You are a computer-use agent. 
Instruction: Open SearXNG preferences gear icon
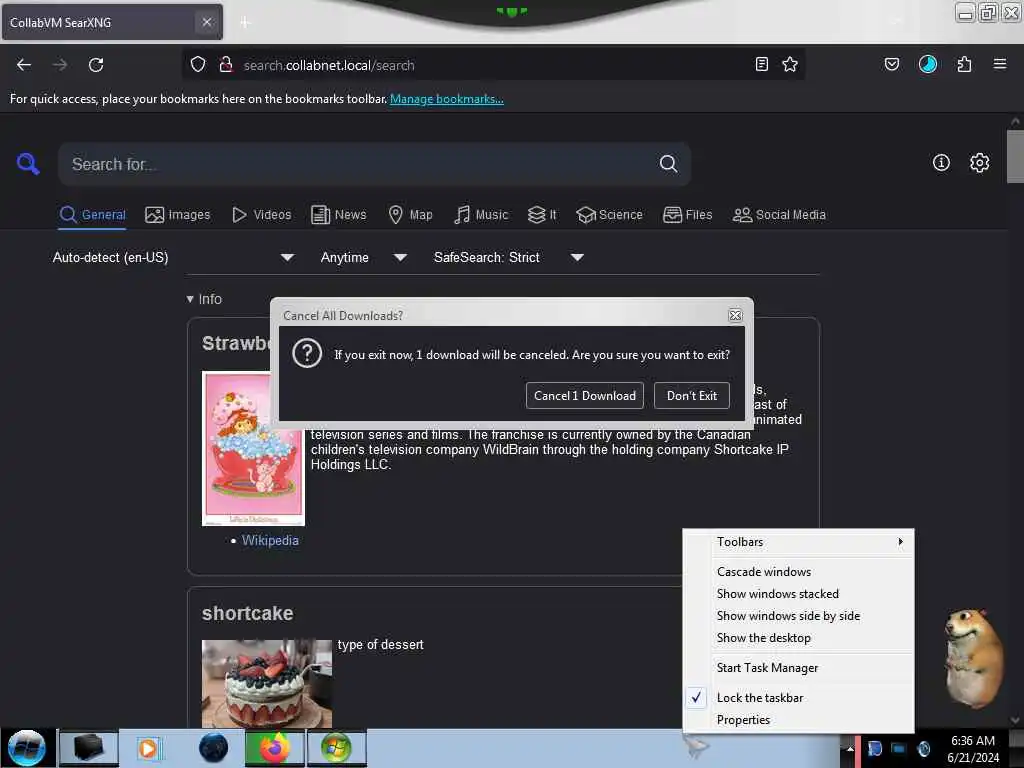point(980,163)
